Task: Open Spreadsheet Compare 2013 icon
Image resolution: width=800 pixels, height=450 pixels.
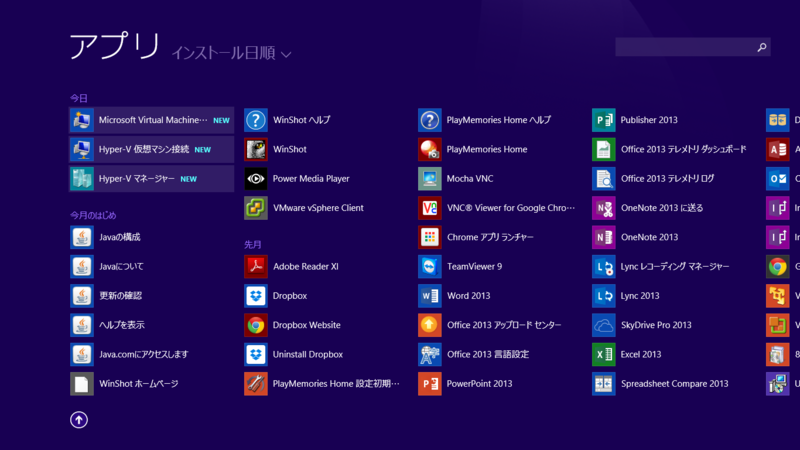Action: [604, 384]
